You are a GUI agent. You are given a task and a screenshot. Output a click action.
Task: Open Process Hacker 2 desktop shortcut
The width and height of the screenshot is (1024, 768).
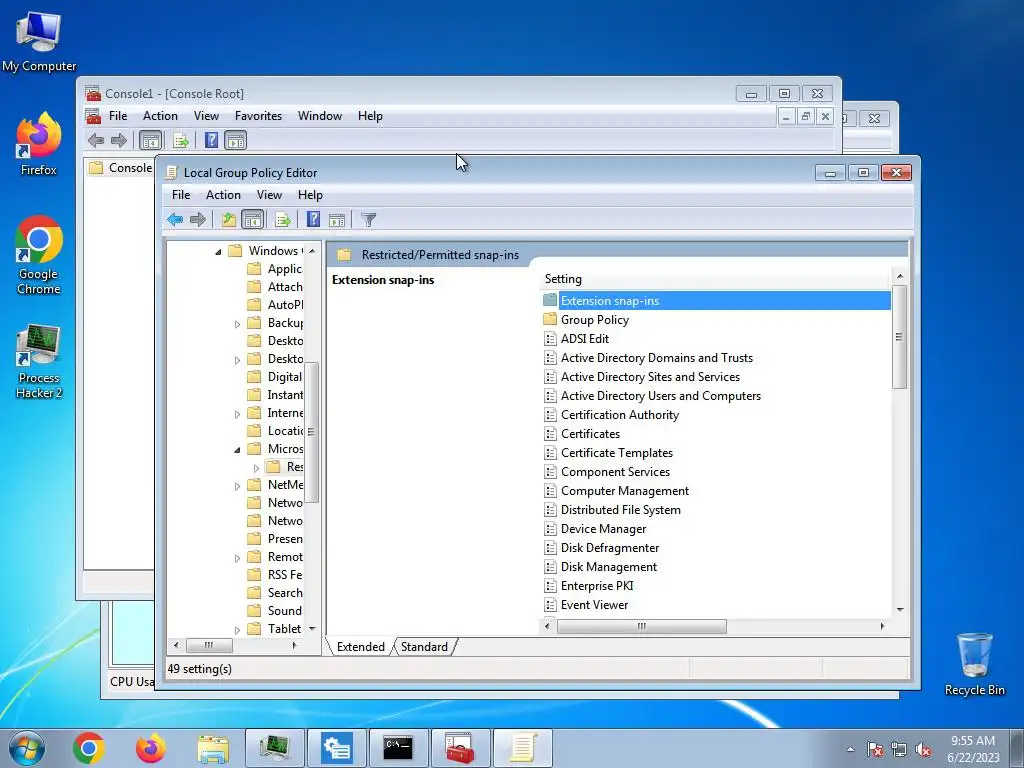[39, 361]
